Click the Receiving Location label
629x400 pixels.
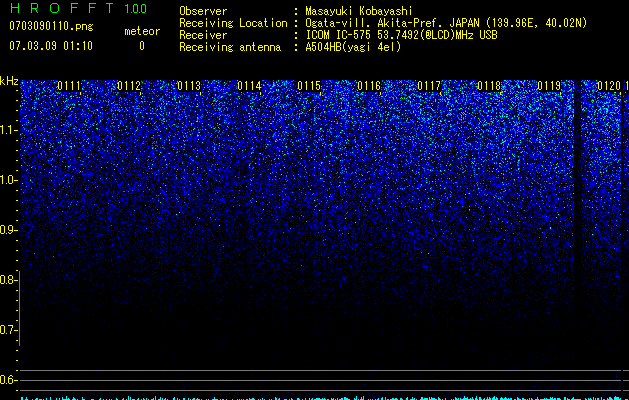click(x=233, y=23)
